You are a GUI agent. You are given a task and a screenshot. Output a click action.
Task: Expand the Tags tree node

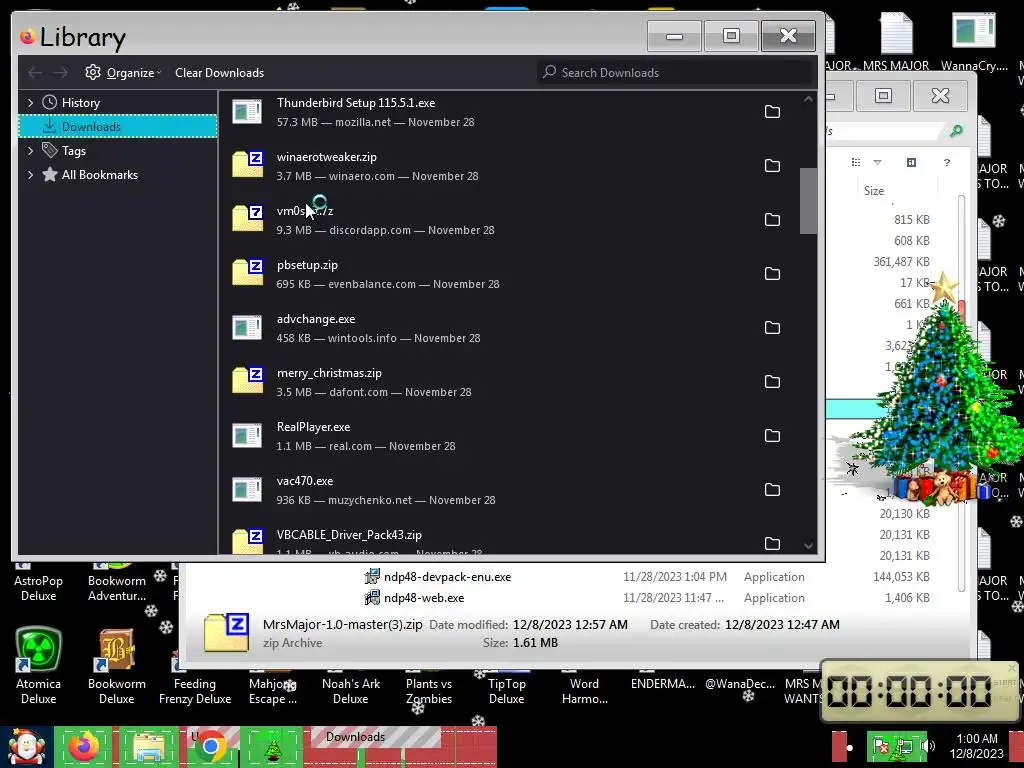point(30,151)
